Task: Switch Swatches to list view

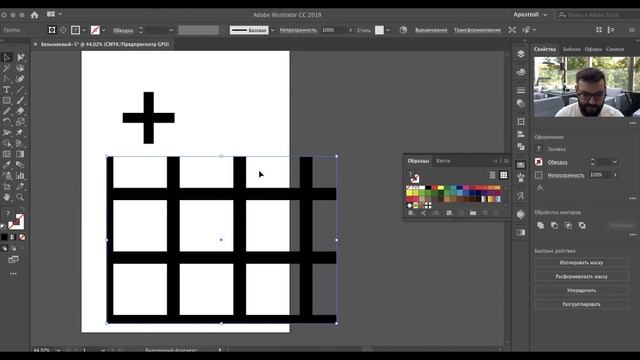Action: (493, 175)
